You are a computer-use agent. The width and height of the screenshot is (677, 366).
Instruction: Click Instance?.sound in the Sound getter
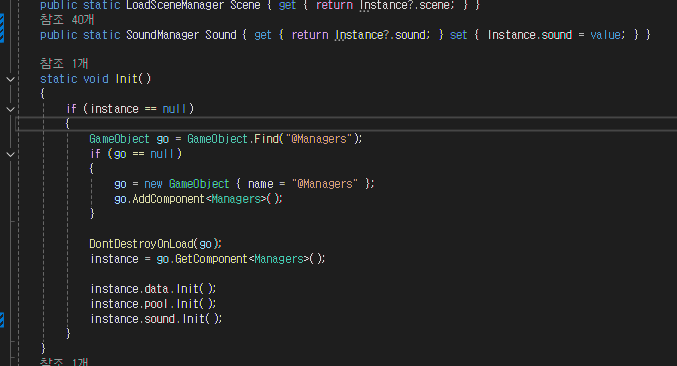(x=381, y=35)
